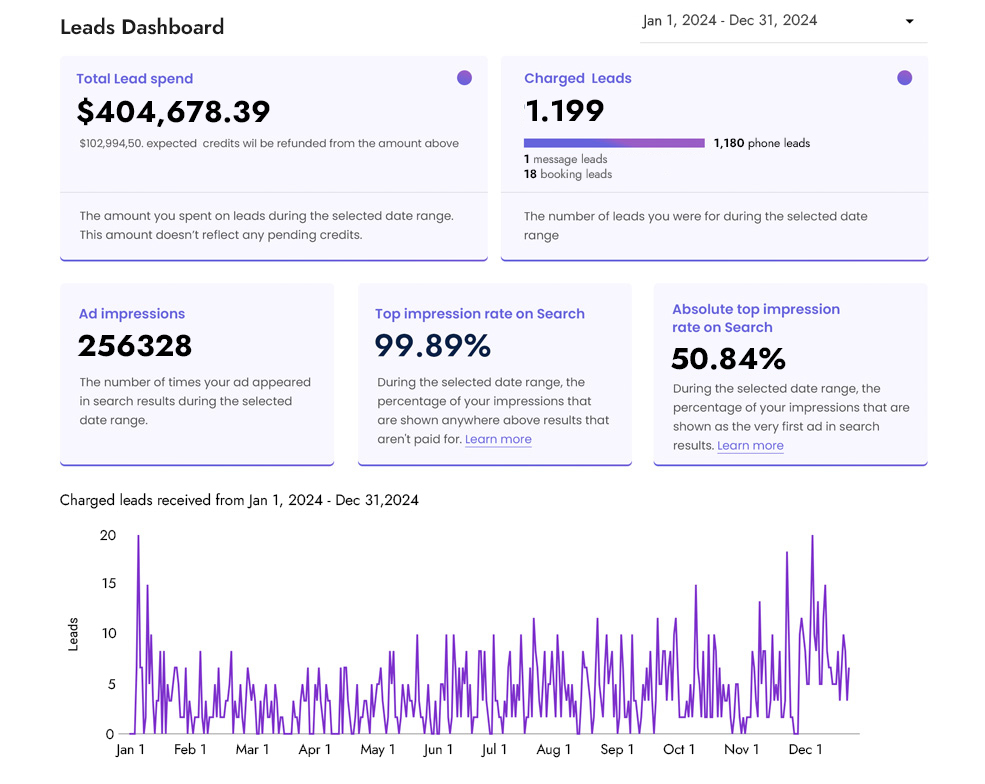Select the Charged Leads card title

click(x=578, y=79)
